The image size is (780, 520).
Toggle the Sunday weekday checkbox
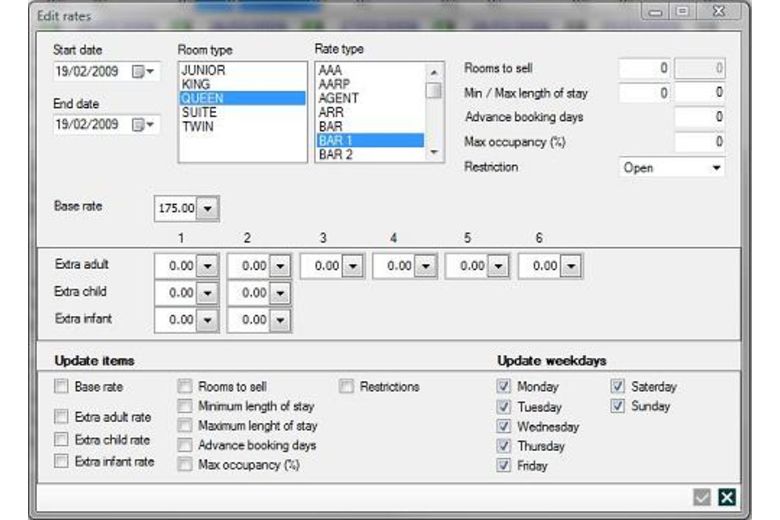618,407
